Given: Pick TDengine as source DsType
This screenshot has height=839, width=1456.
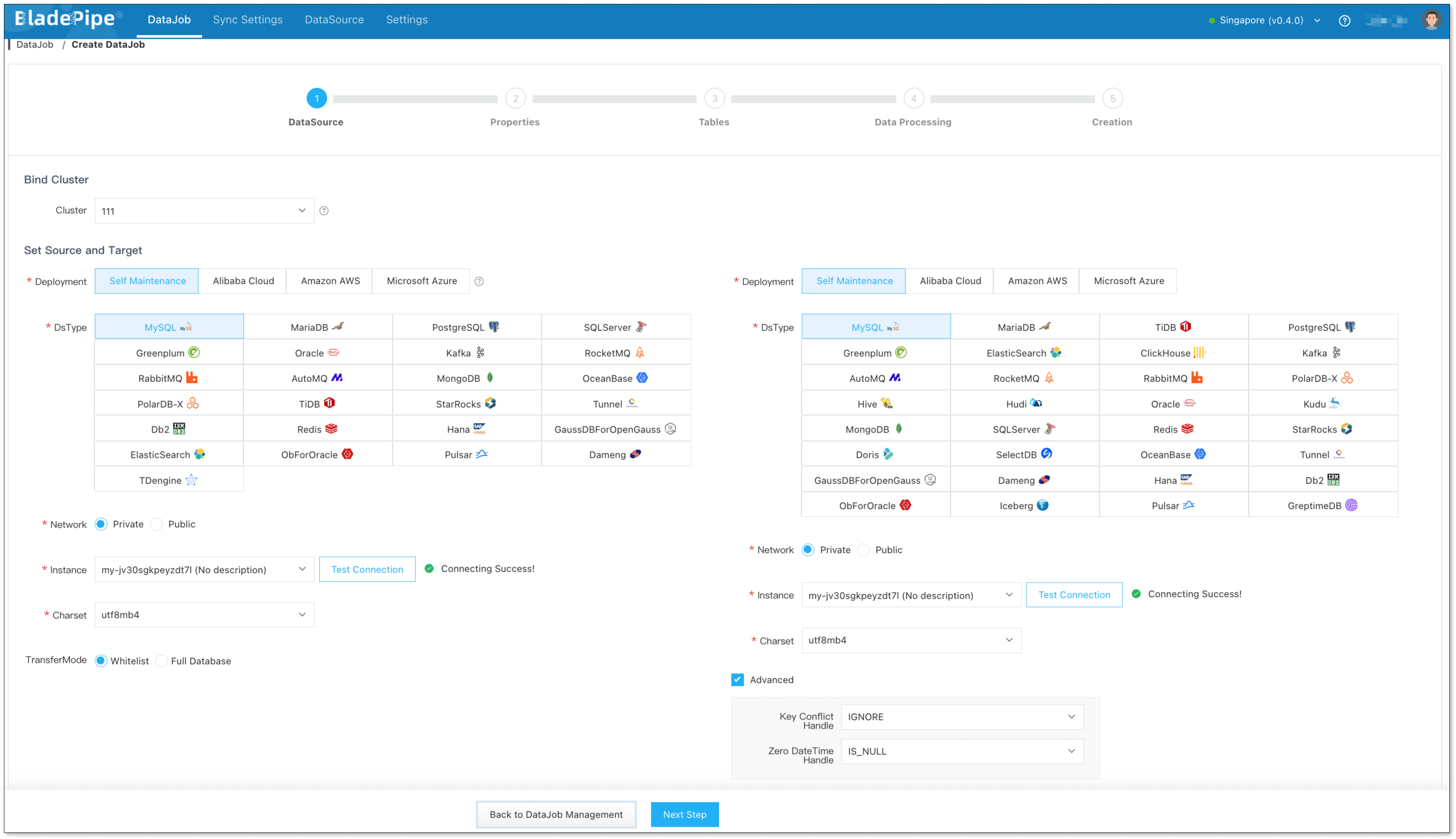Looking at the screenshot, I should pyautogui.click(x=169, y=480).
